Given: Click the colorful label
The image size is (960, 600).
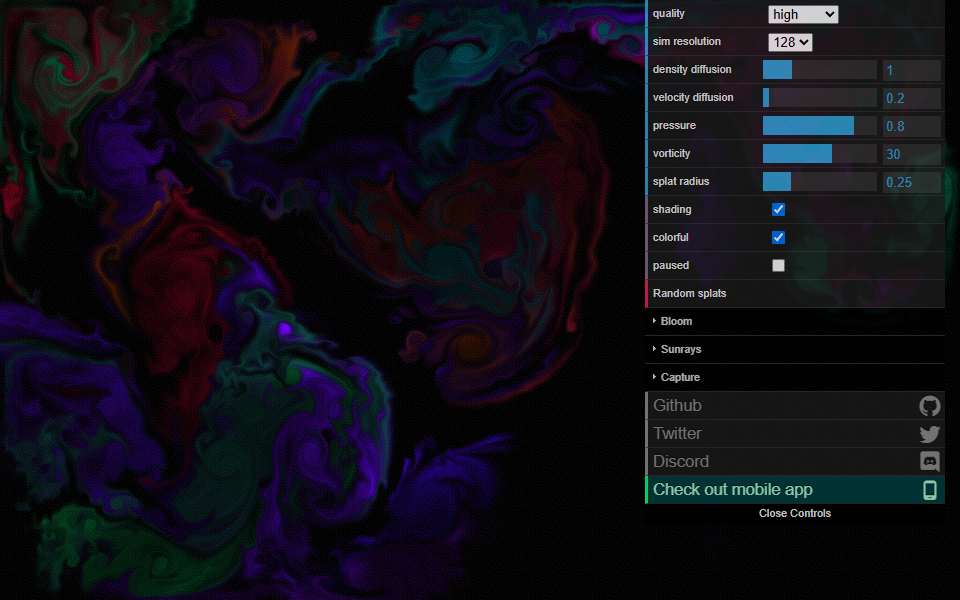Looking at the screenshot, I should (x=670, y=238).
